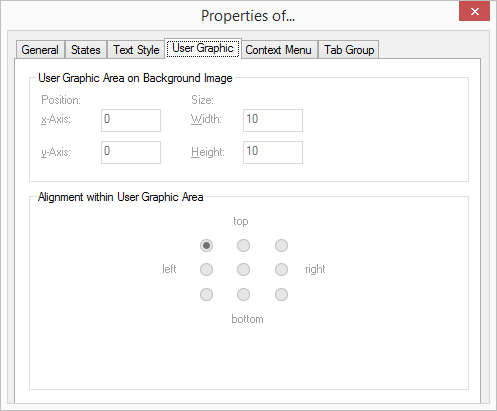Click the User Graphic tab
This screenshot has height=411, width=497.
[x=203, y=48]
